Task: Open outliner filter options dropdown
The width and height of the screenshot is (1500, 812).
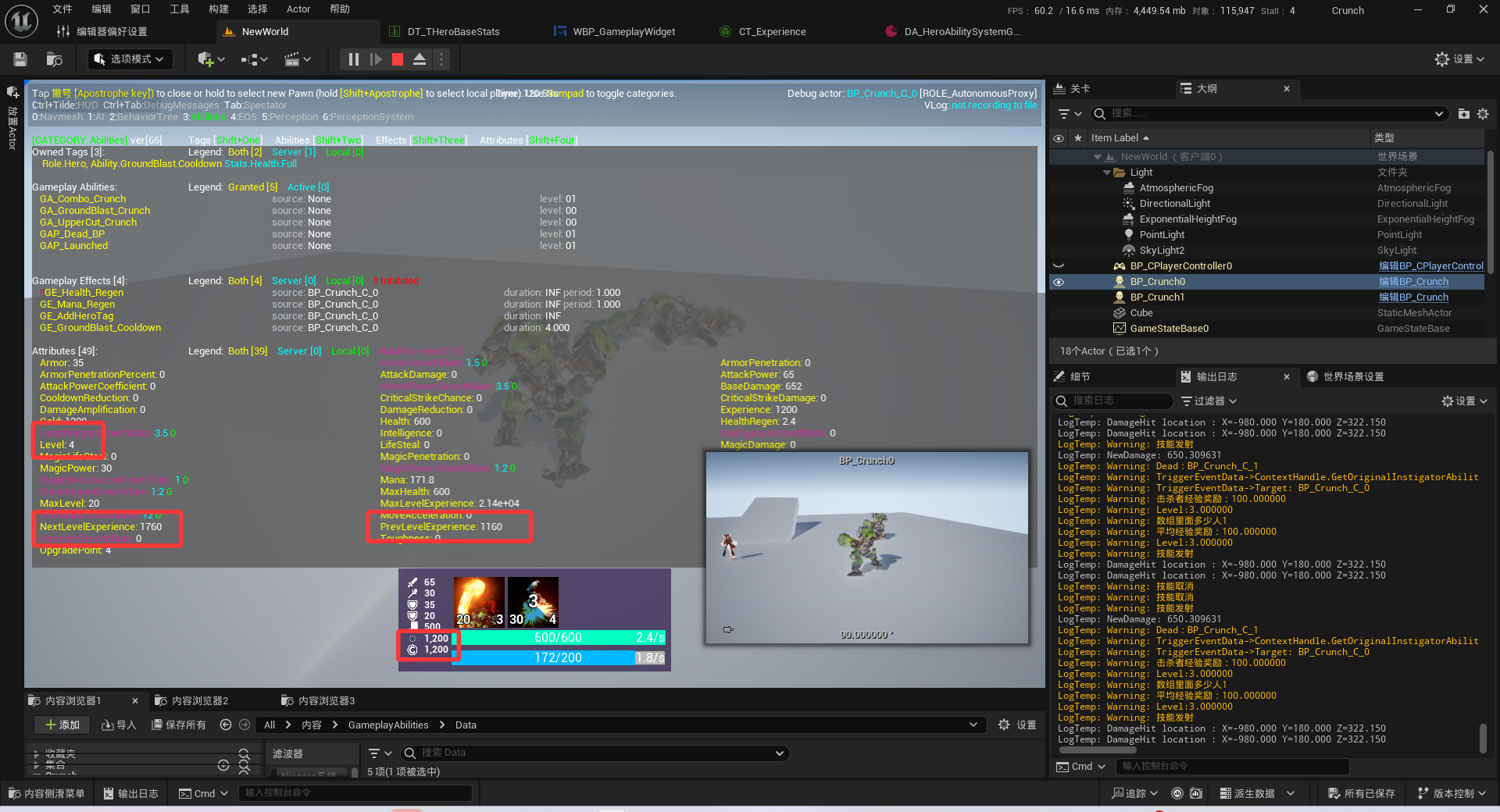Action: (x=1070, y=114)
